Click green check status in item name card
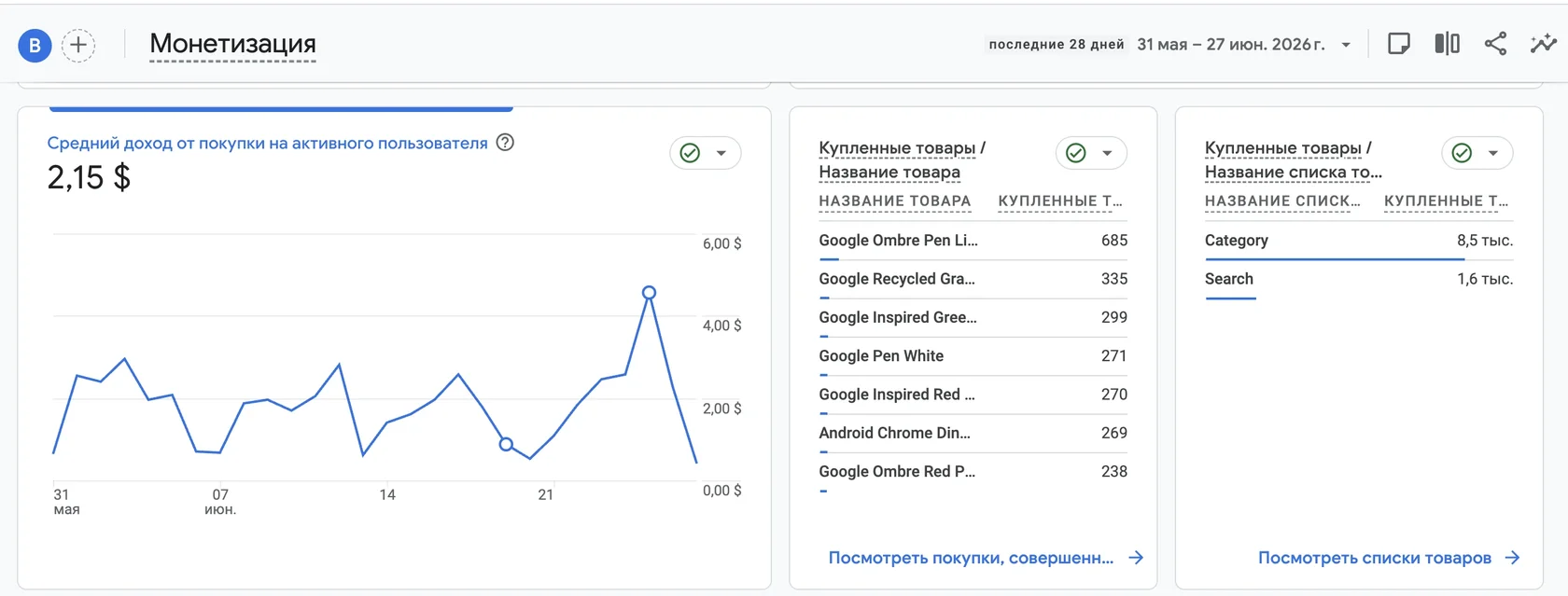 (x=1075, y=153)
